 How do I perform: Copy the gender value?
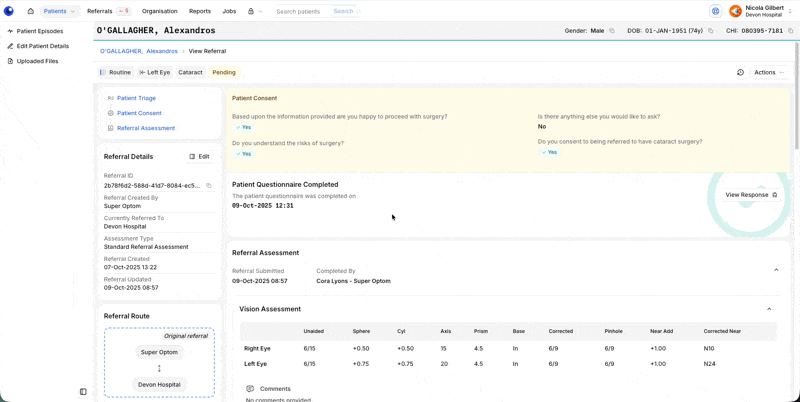click(612, 31)
